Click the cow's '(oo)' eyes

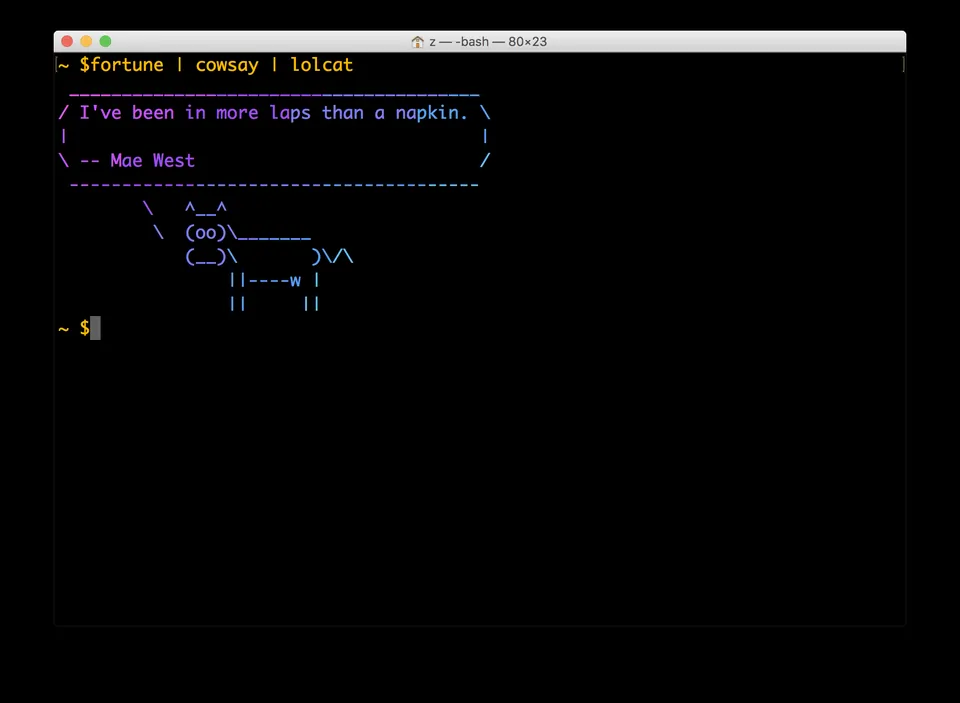(x=206, y=233)
